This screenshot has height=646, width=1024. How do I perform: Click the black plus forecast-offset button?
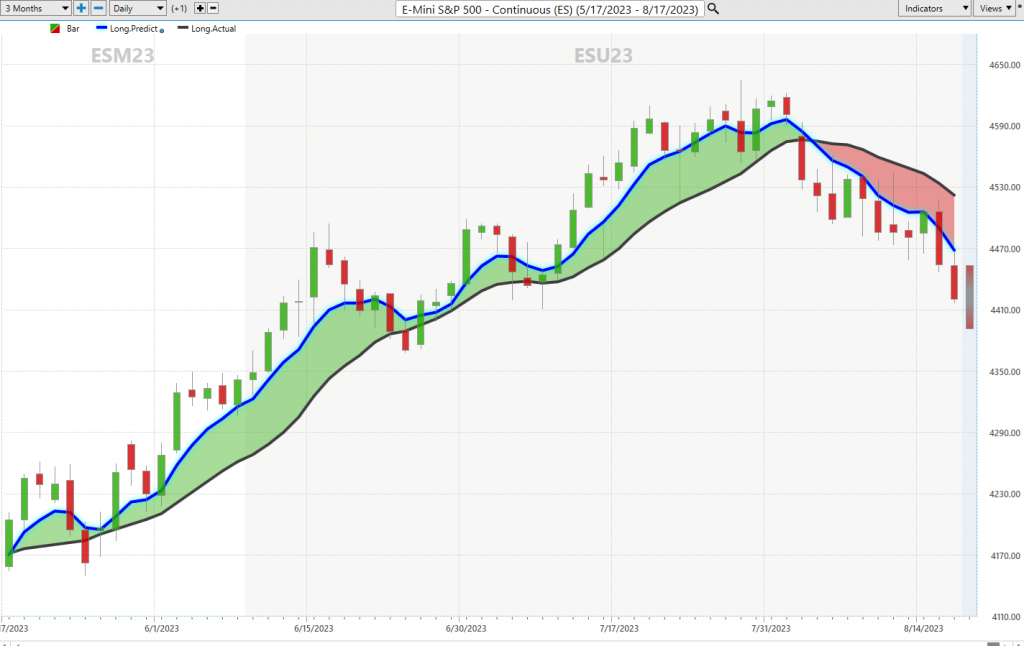tap(200, 8)
